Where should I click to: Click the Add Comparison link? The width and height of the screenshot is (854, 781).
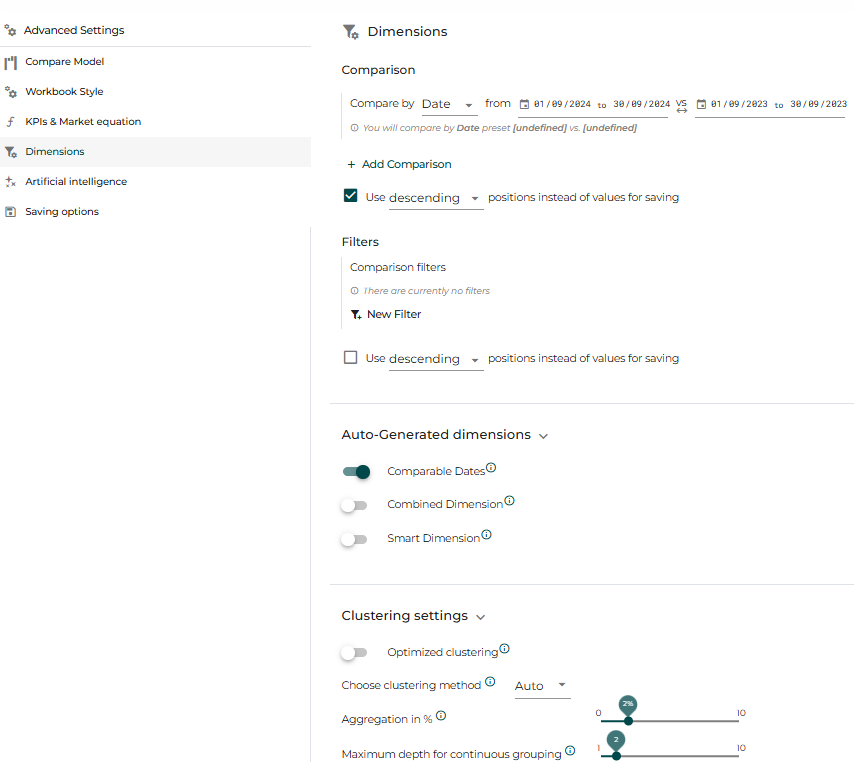[x=399, y=164]
